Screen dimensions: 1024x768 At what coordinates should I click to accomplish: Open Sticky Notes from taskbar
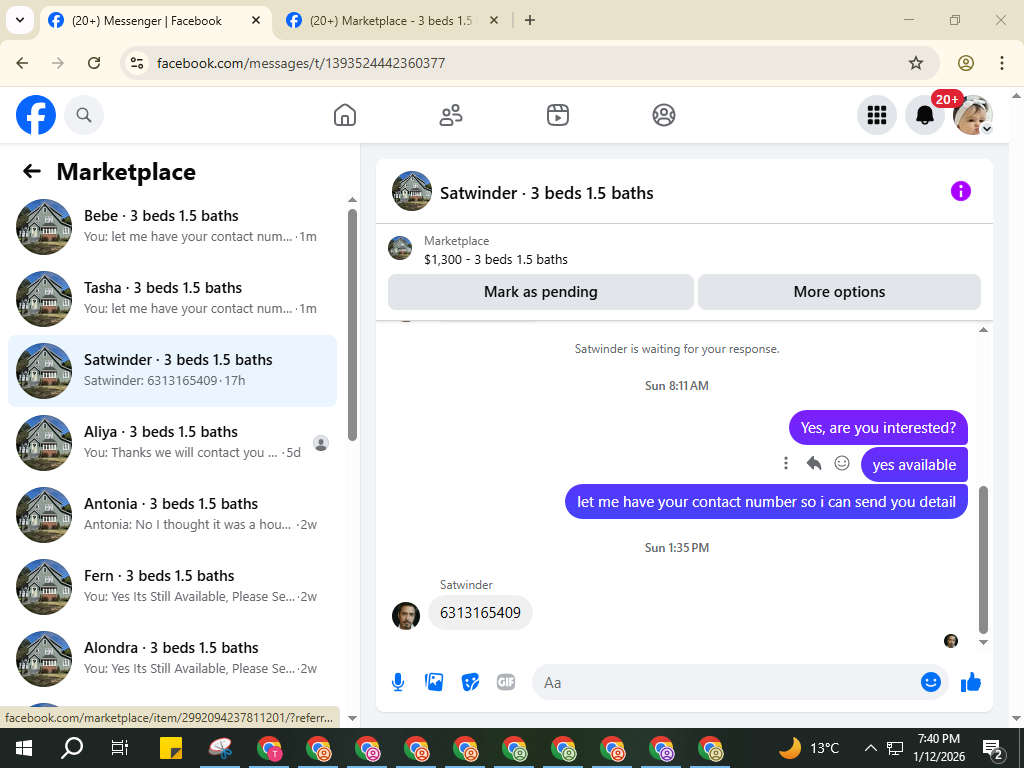point(171,748)
